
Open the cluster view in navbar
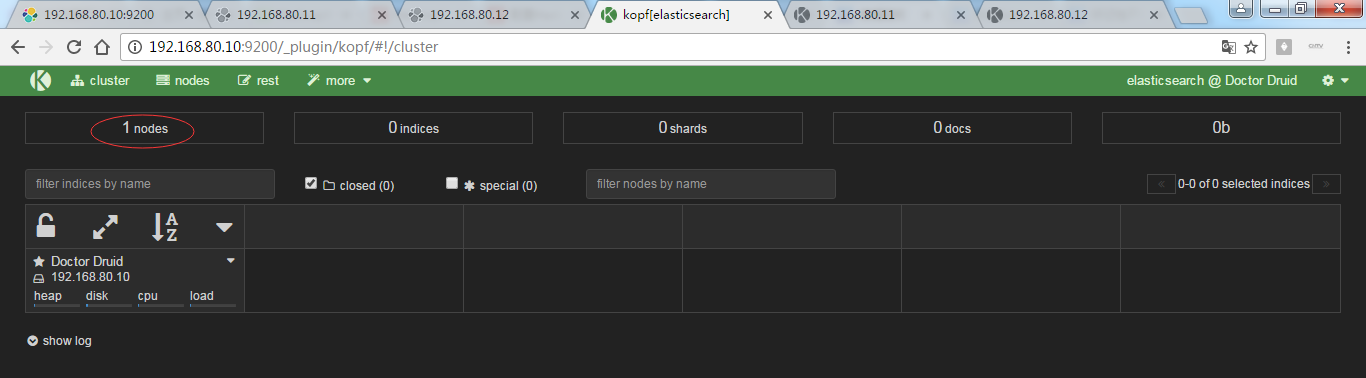[100, 81]
